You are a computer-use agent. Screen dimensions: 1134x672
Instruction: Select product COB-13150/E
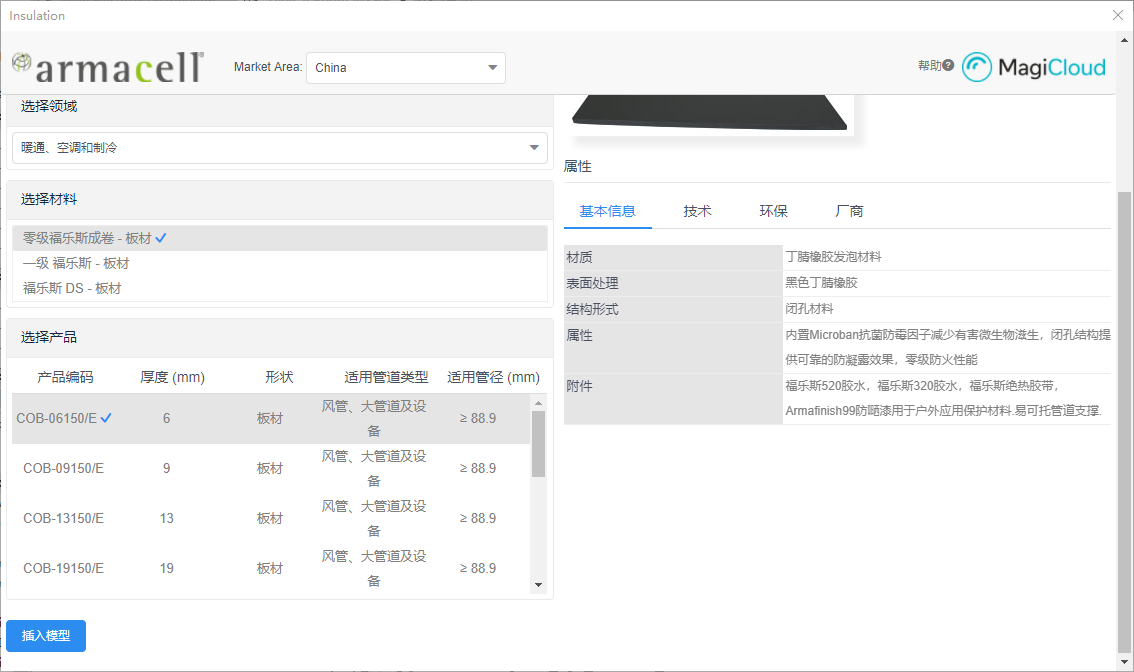[271, 518]
